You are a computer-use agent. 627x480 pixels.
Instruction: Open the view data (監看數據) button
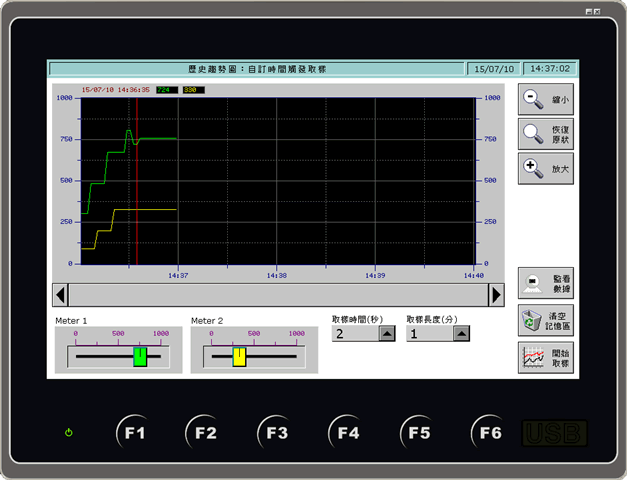(546, 285)
